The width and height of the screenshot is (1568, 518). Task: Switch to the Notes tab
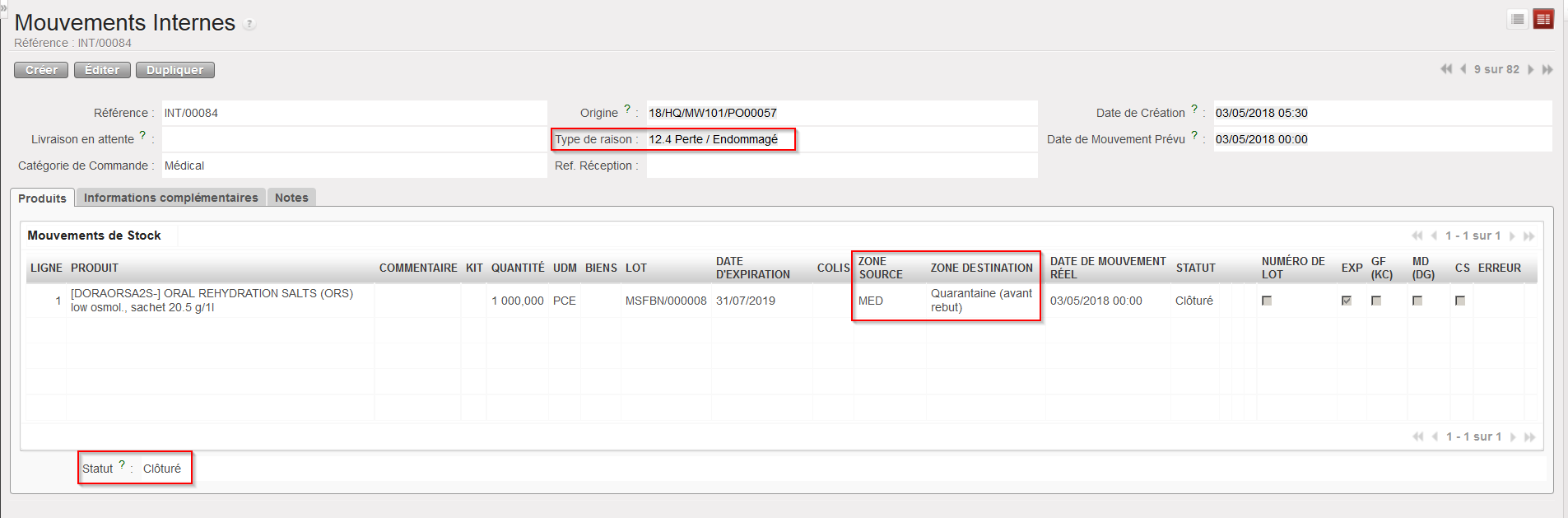click(291, 198)
